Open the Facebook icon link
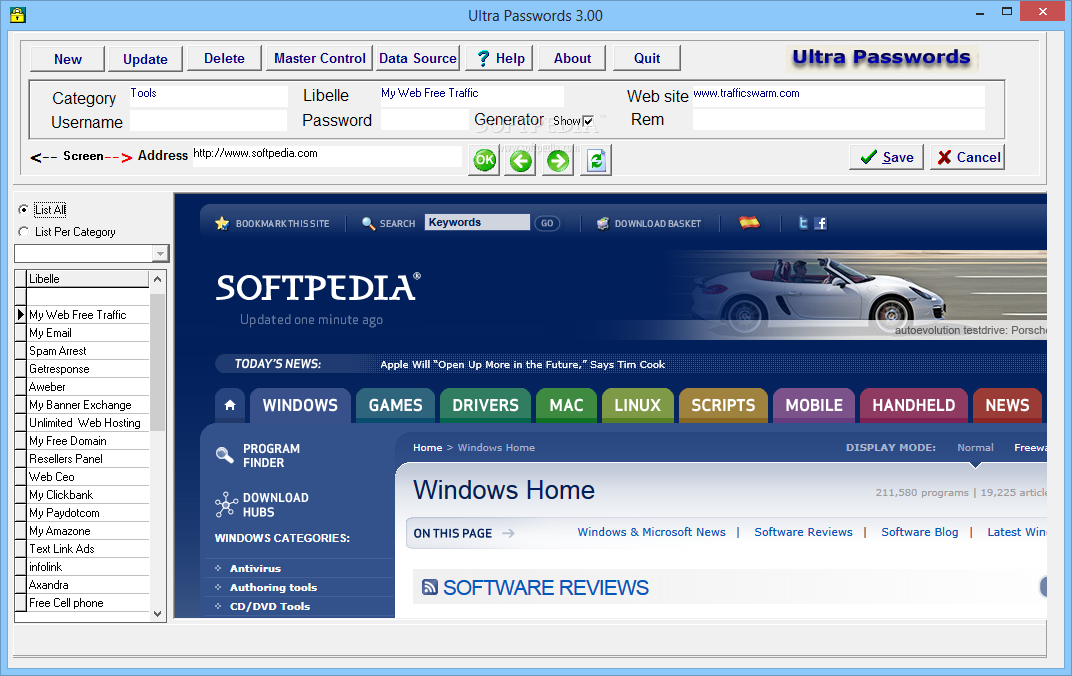This screenshot has height=676, width=1072. [x=821, y=223]
